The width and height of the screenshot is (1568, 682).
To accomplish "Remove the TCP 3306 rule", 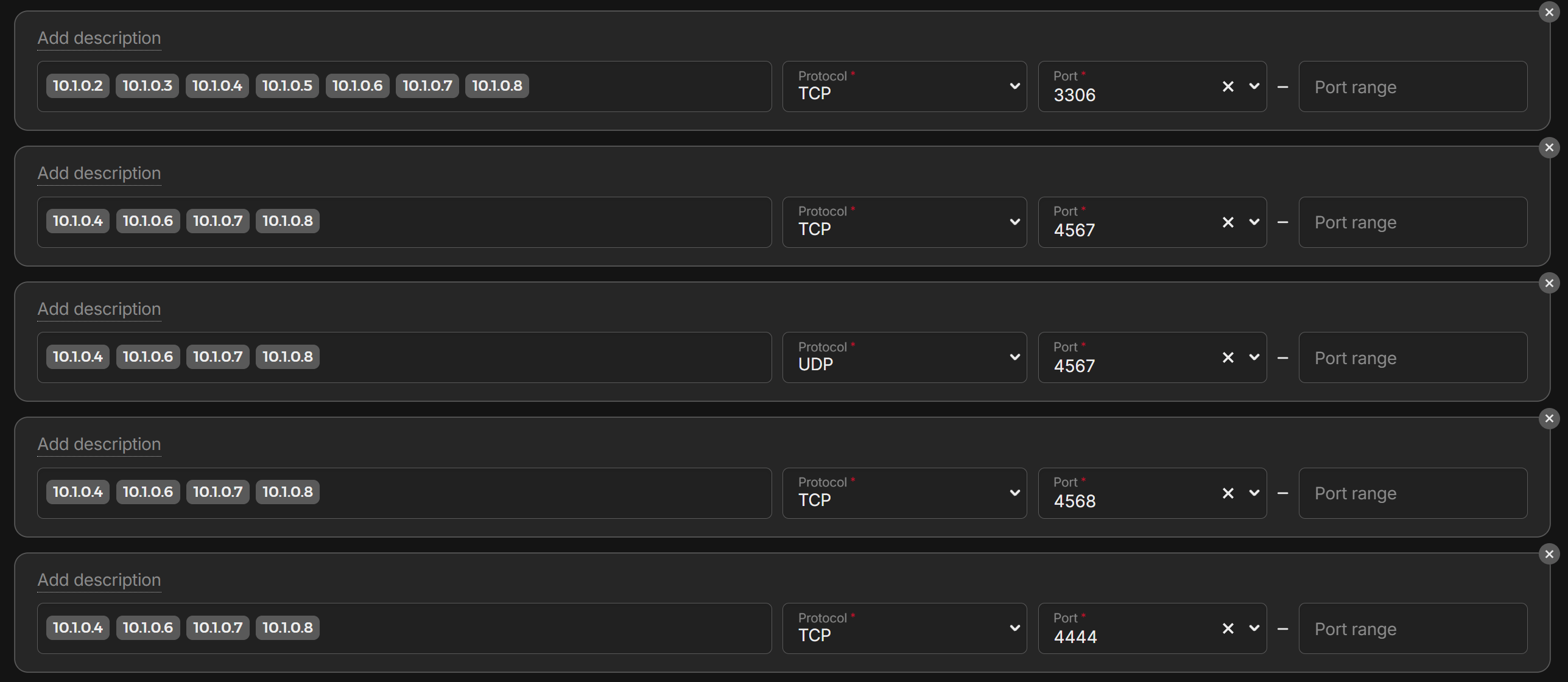I will coord(1549,12).
